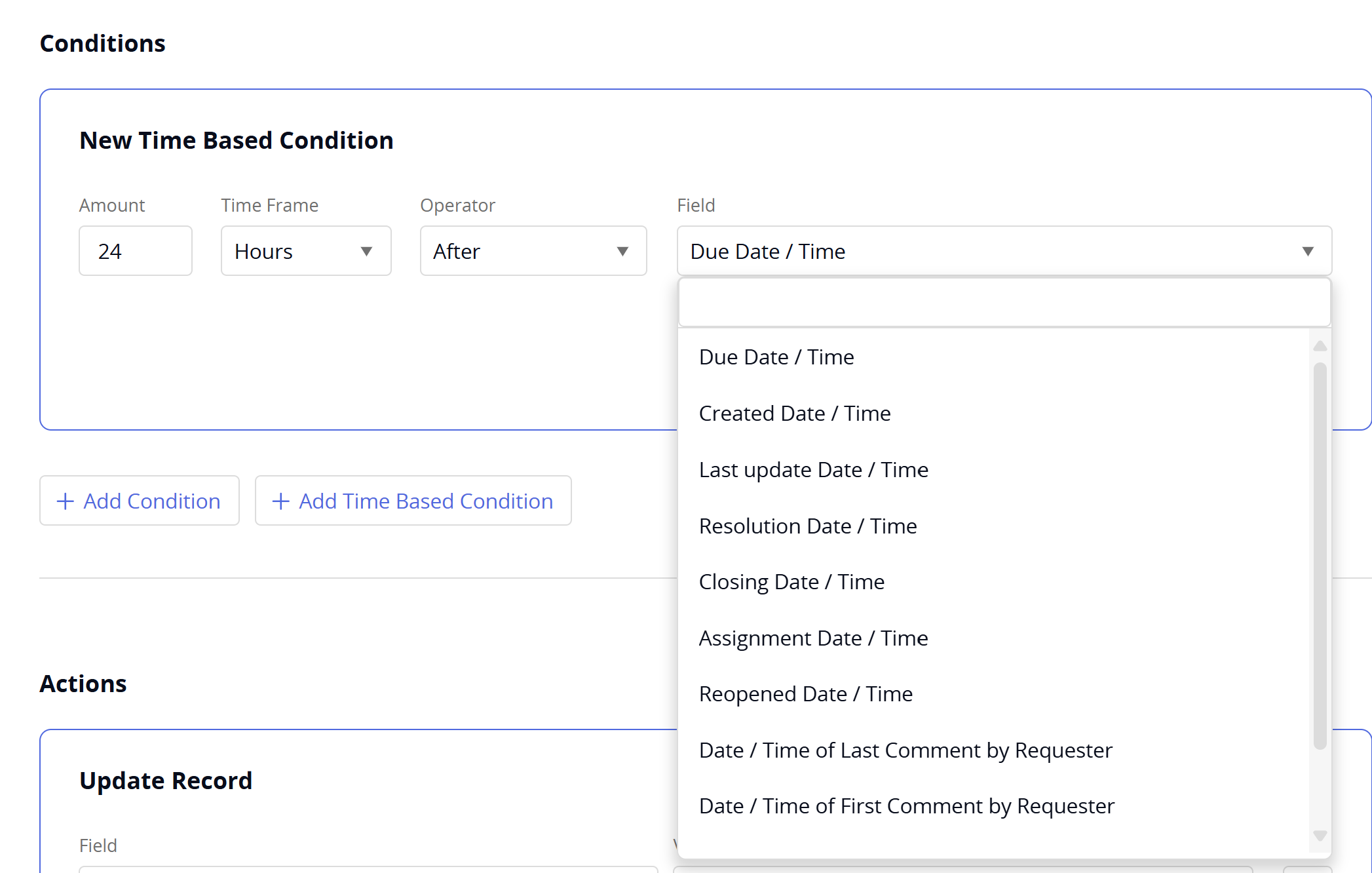This screenshot has width=1372, height=873.
Task: Open the Operator After dropdown
Action: click(533, 251)
